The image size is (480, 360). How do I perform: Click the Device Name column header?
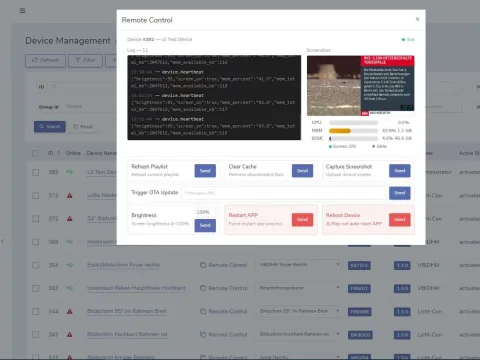coord(101,153)
